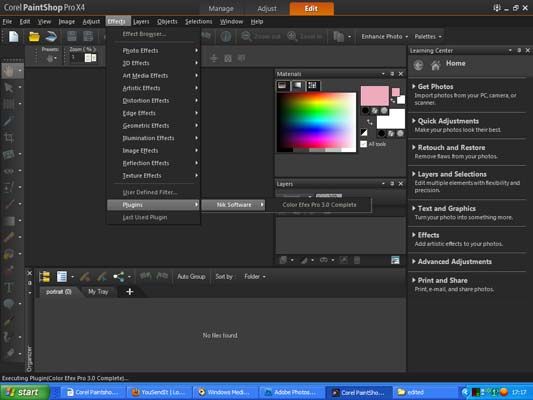The image size is (533, 400).
Task: Click the Windows start button
Action: coord(24,392)
